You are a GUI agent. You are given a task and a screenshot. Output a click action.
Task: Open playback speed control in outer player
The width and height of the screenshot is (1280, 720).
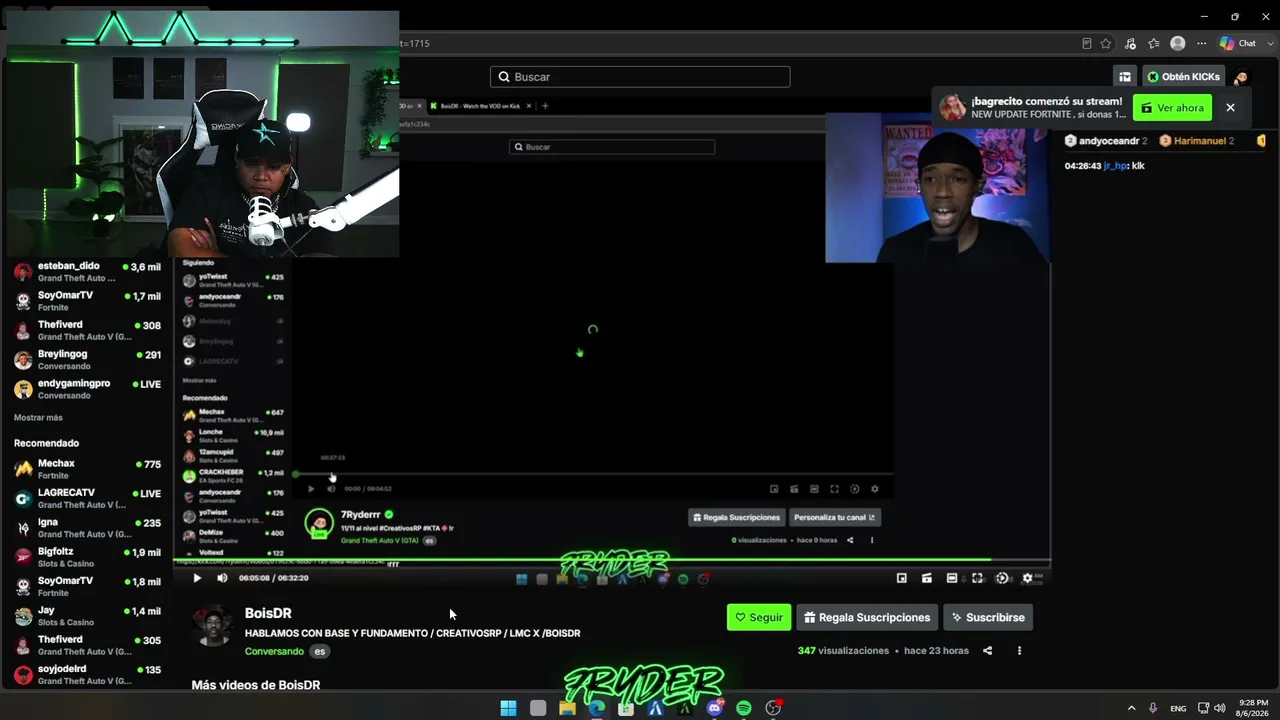[1002, 578]
